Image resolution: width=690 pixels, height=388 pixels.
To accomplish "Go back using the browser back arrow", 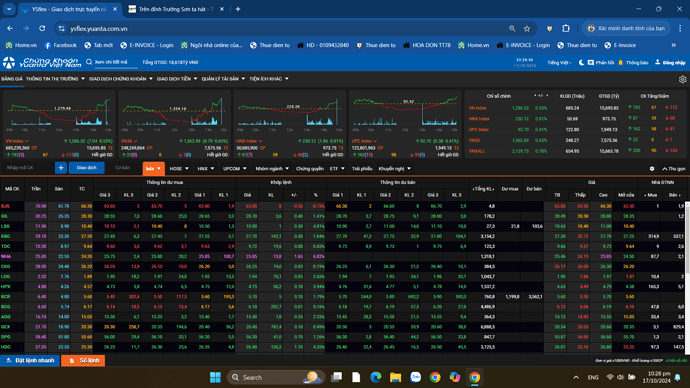I will 10,28.
